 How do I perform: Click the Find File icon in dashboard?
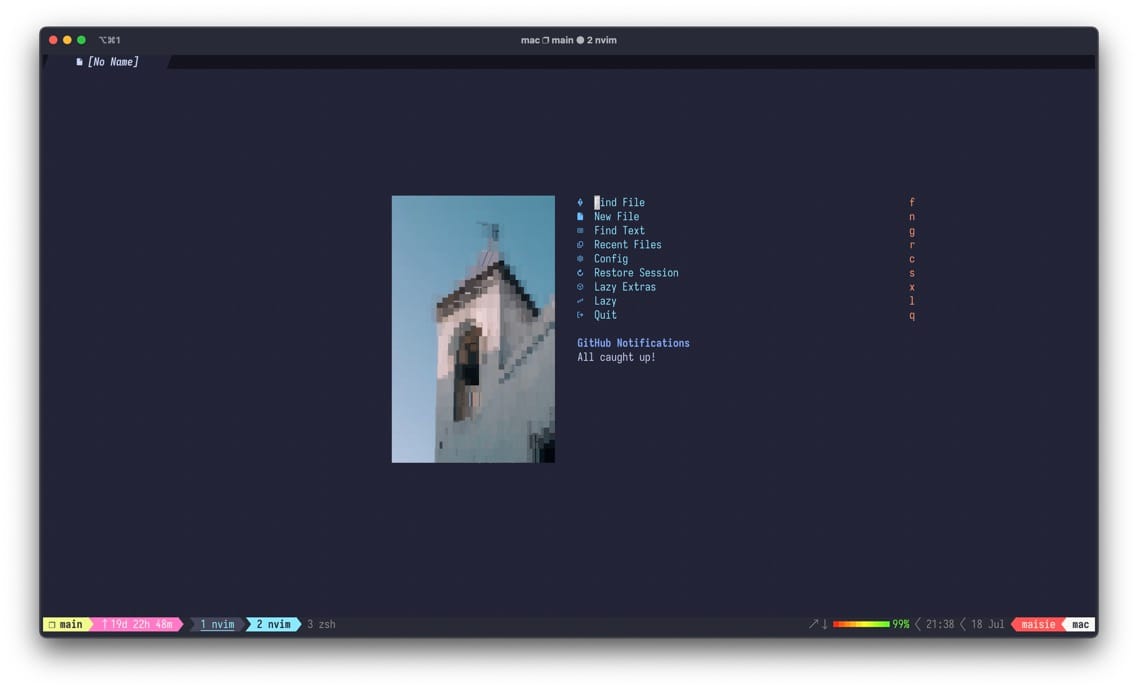580,202
